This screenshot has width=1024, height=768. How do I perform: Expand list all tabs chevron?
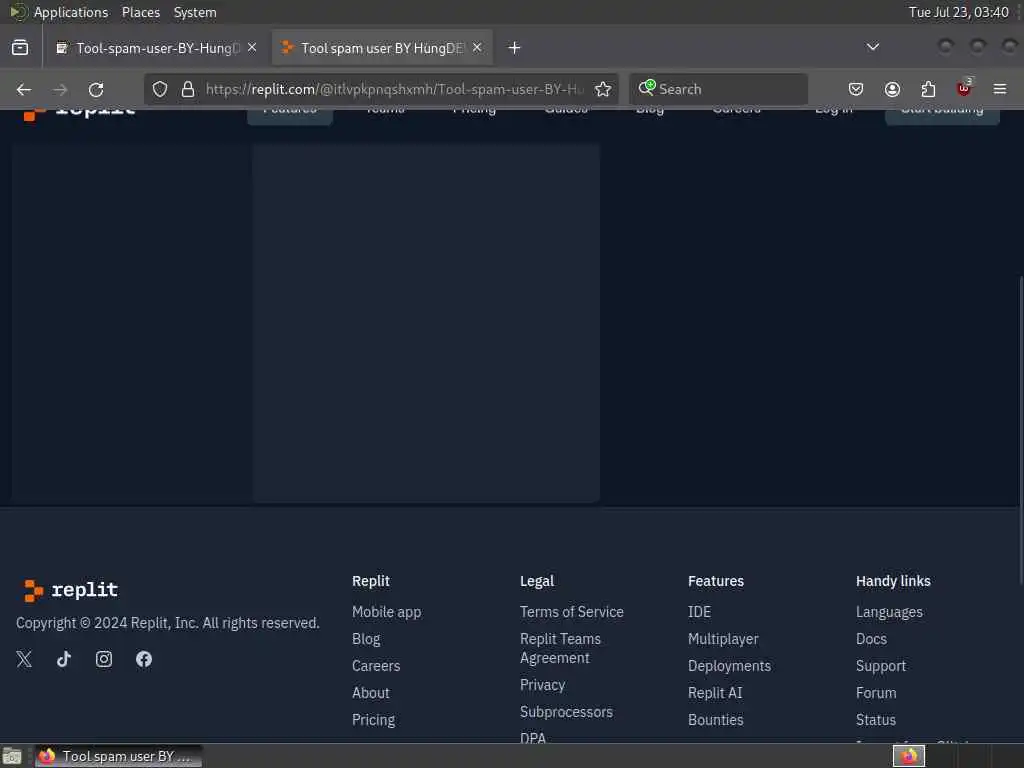pos(872,47)
